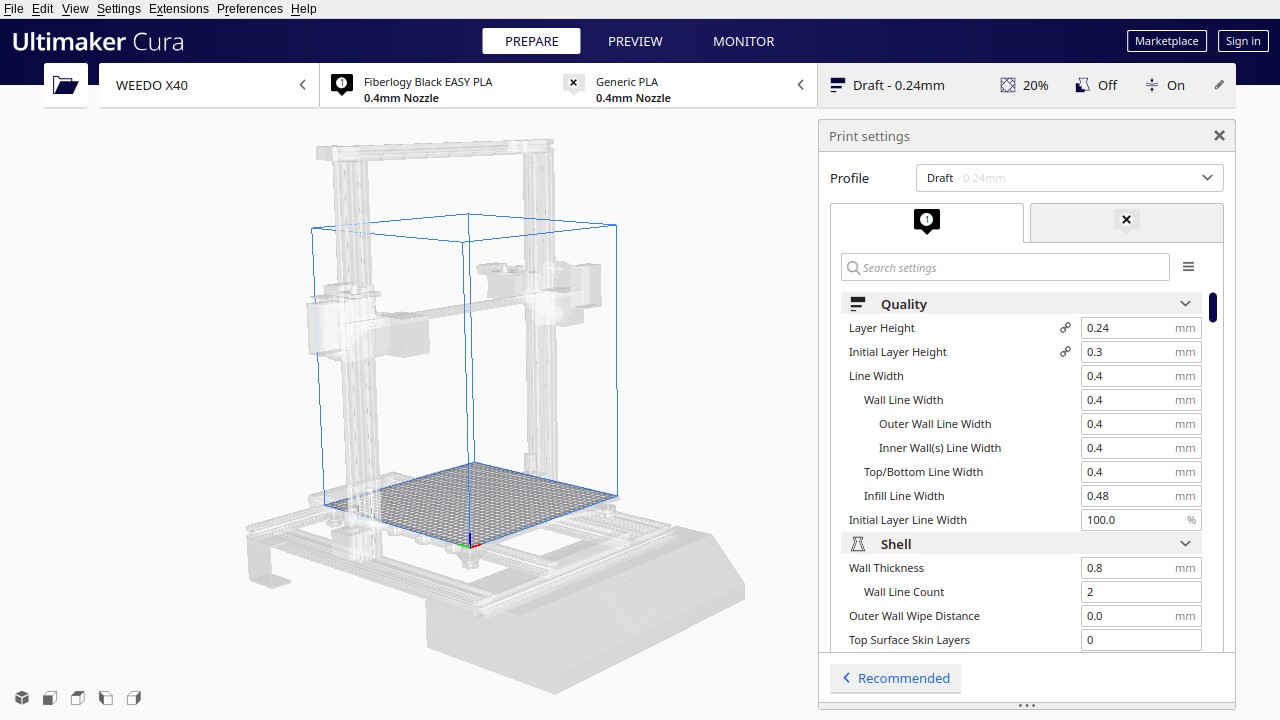This screenshot has width=1280, height=720.
Task: Edit Layer Height value
Action: (x=1141, y=328)
